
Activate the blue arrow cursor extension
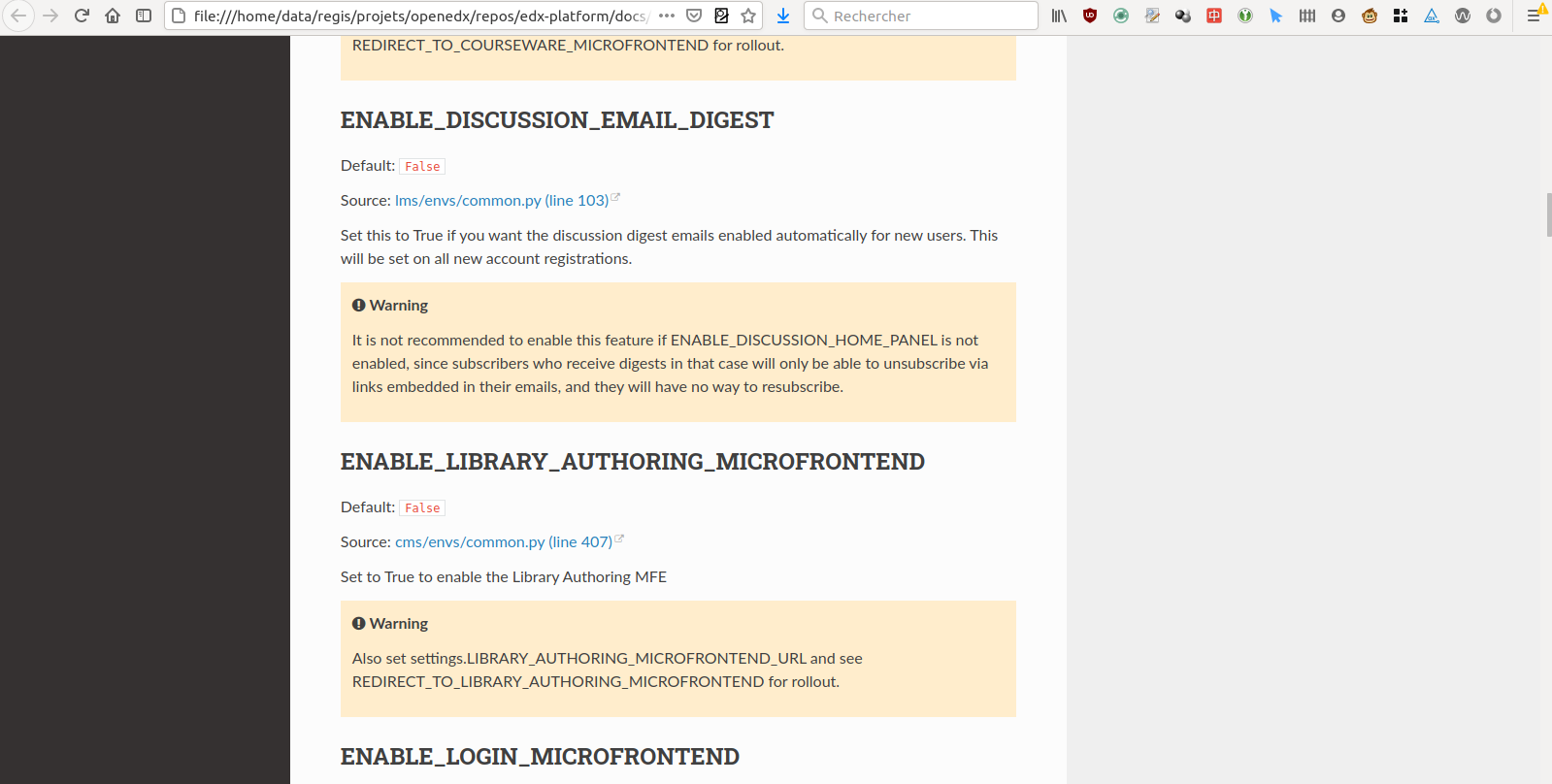(x=1276, y=16)
